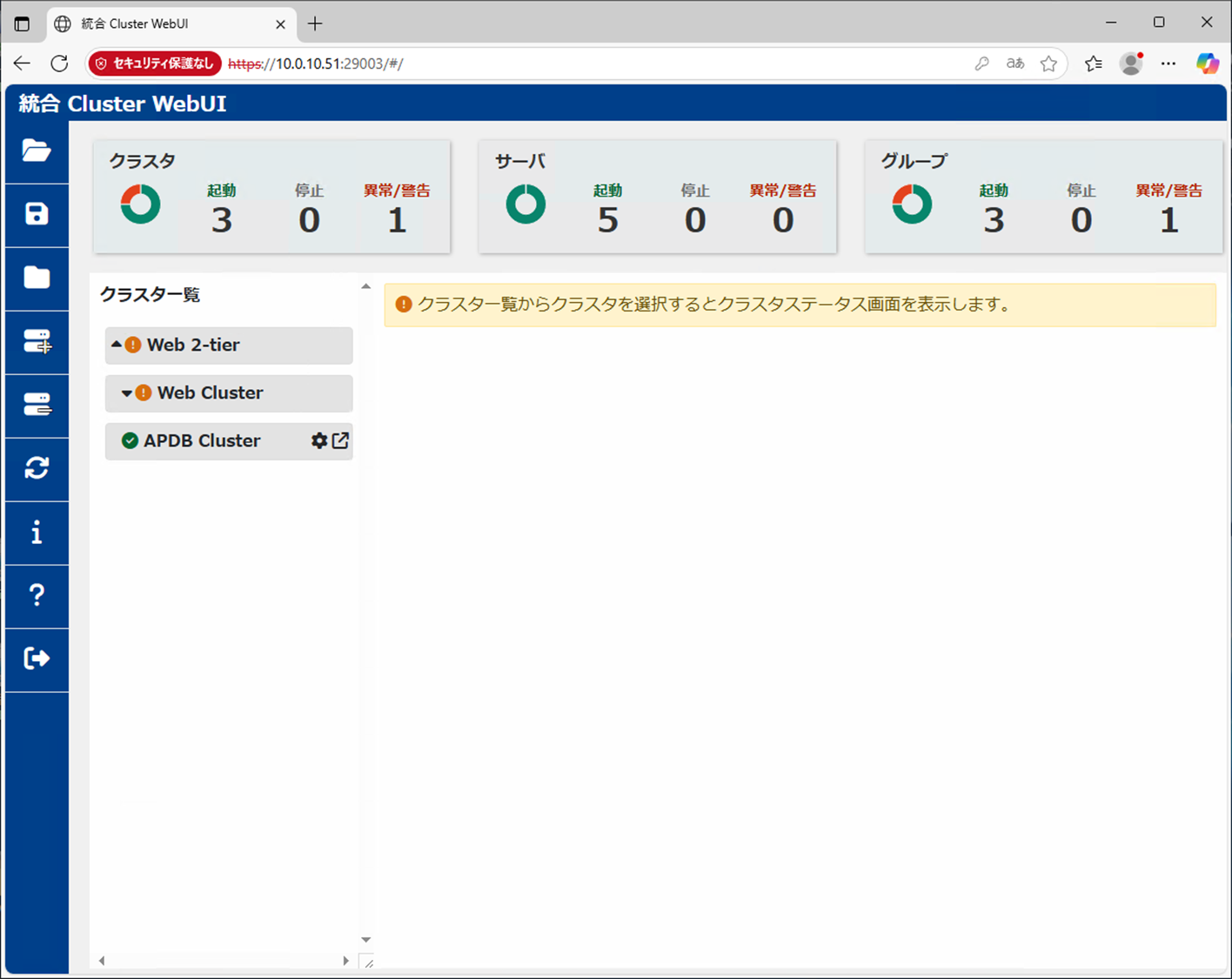Click green check icon beside APDB Cluster
The image size is (1232, 979).
tap(130, 440)
